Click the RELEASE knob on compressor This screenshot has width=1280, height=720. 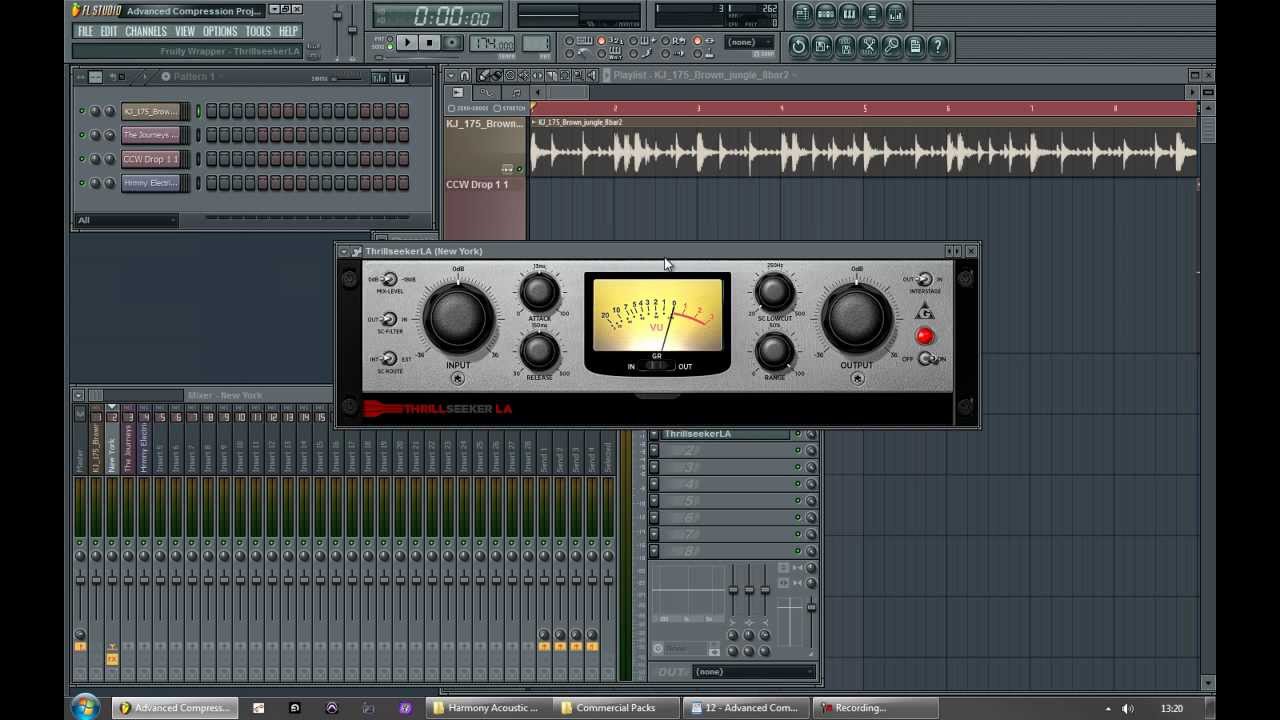click(539, 351)
